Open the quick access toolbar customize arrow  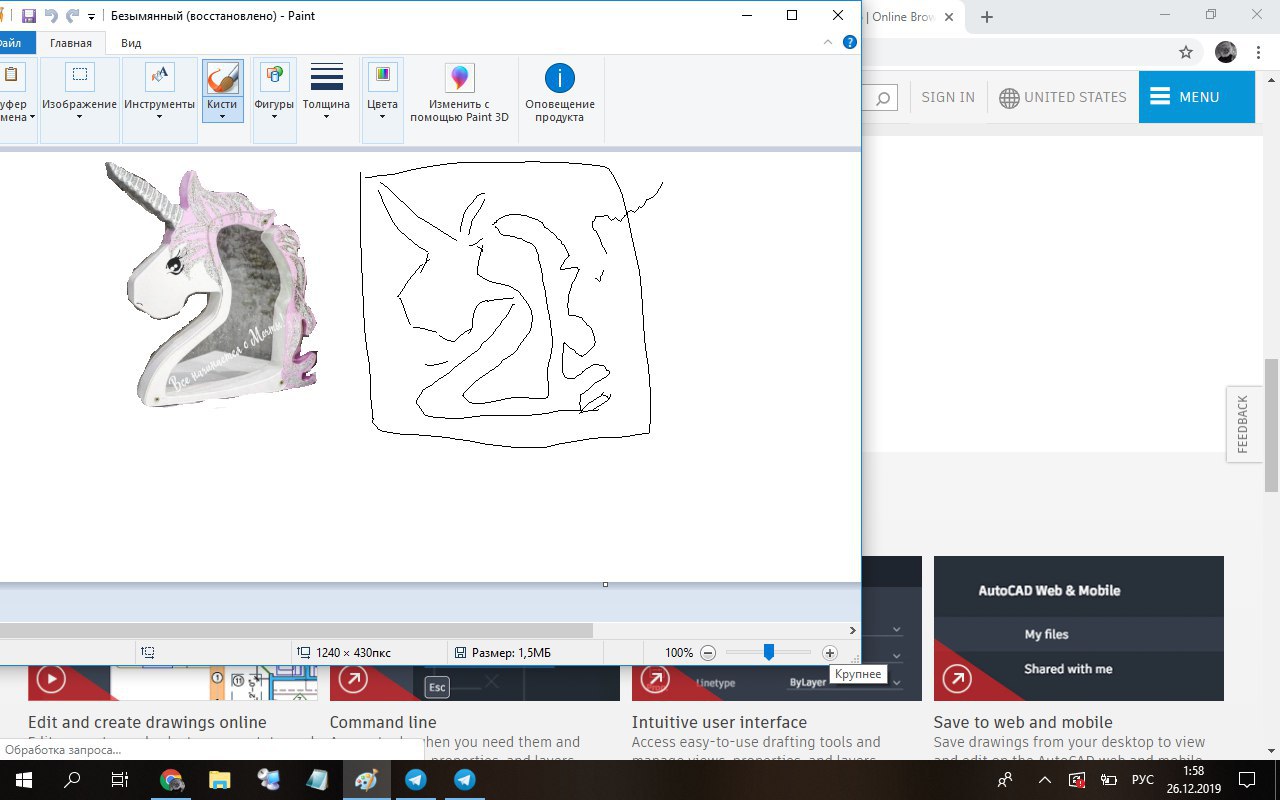[92, 17]
